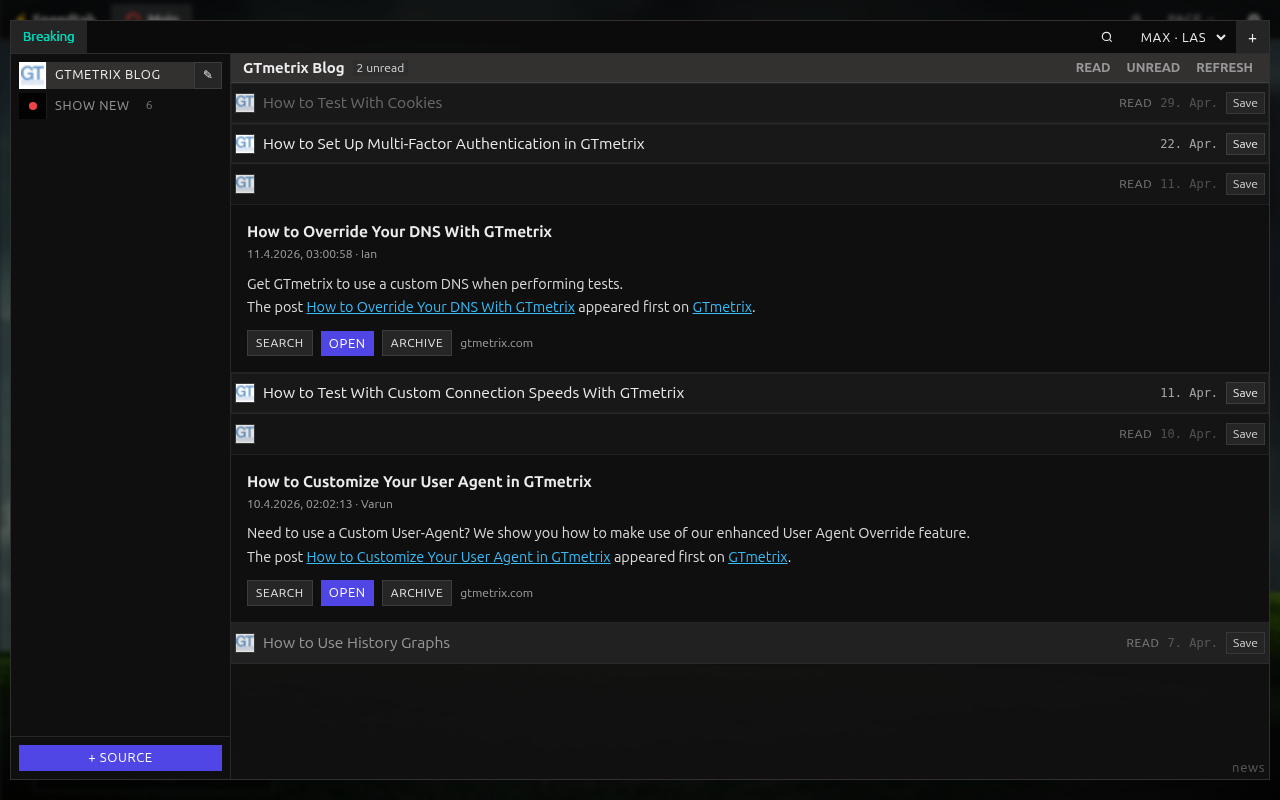Switch to the Breaking tab
The width and height of the screenshot is (1280, 800).
pos(49,37)
